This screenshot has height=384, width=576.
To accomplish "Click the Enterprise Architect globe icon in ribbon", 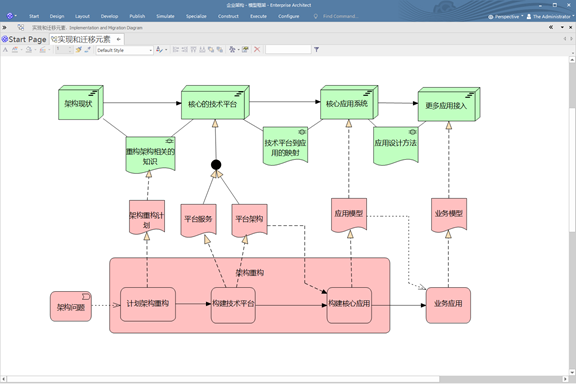I will (x=10, y=16).
